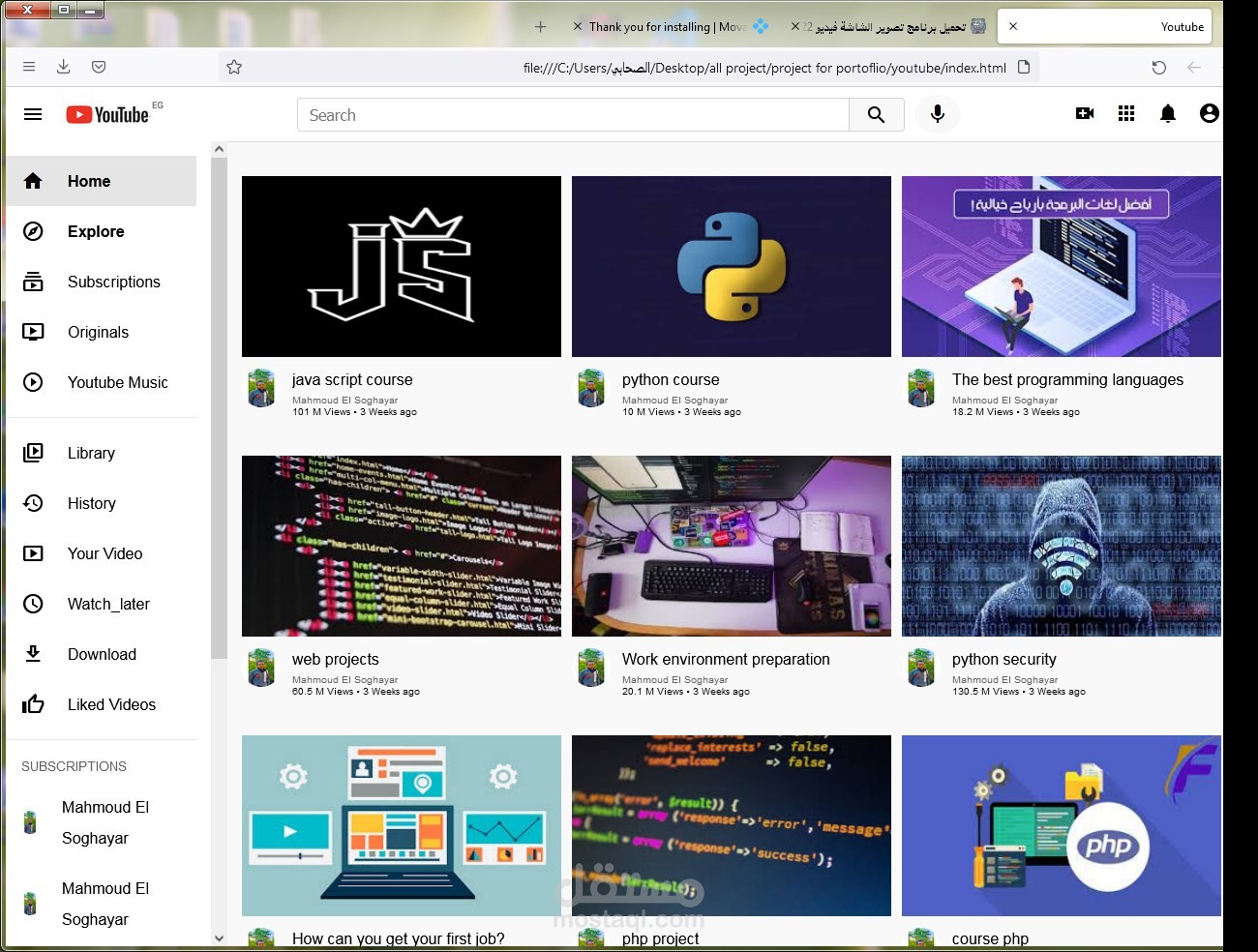Open Liked Videos in the sidebar

[101, 704]
